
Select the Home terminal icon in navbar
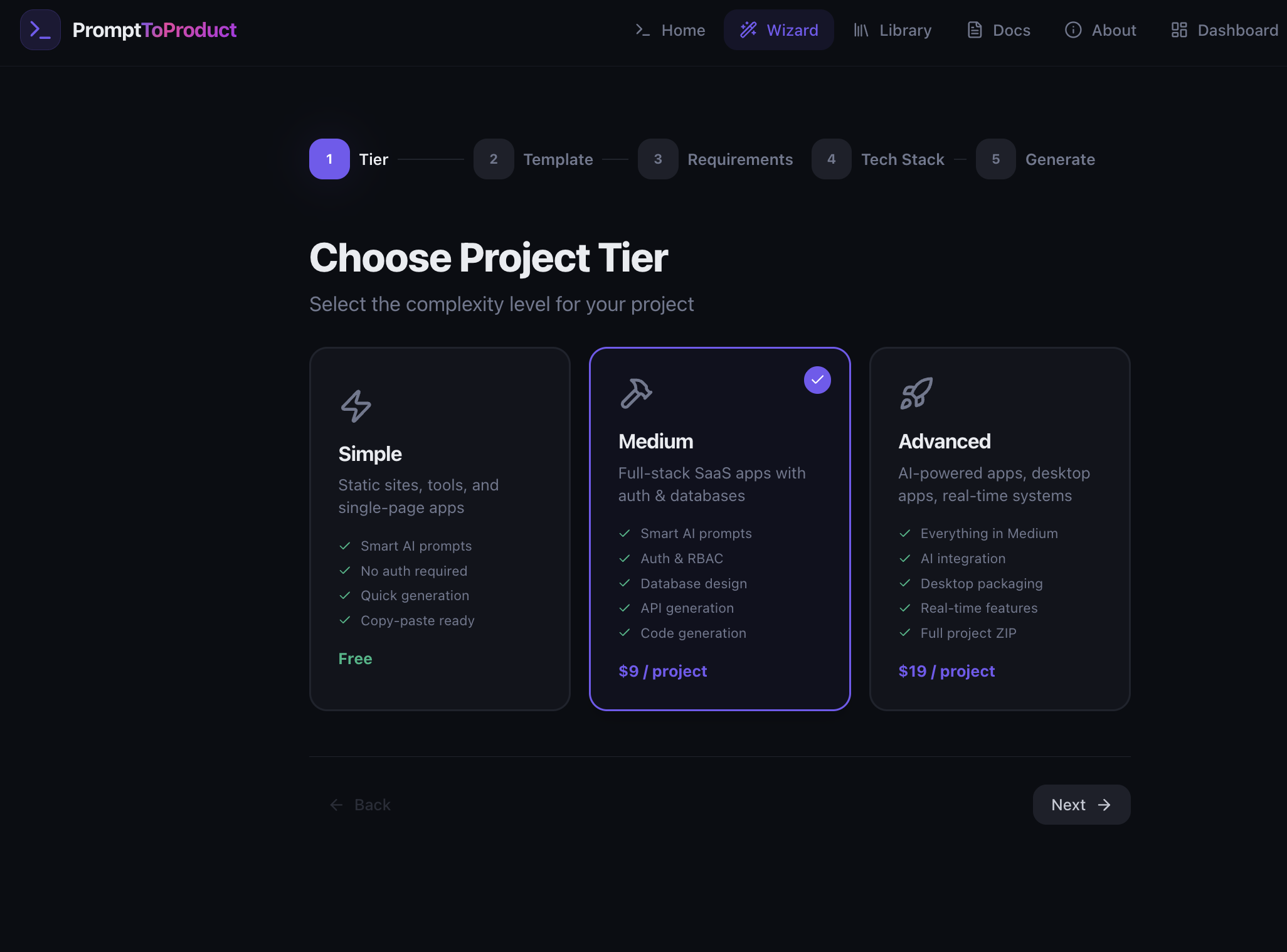642,29
